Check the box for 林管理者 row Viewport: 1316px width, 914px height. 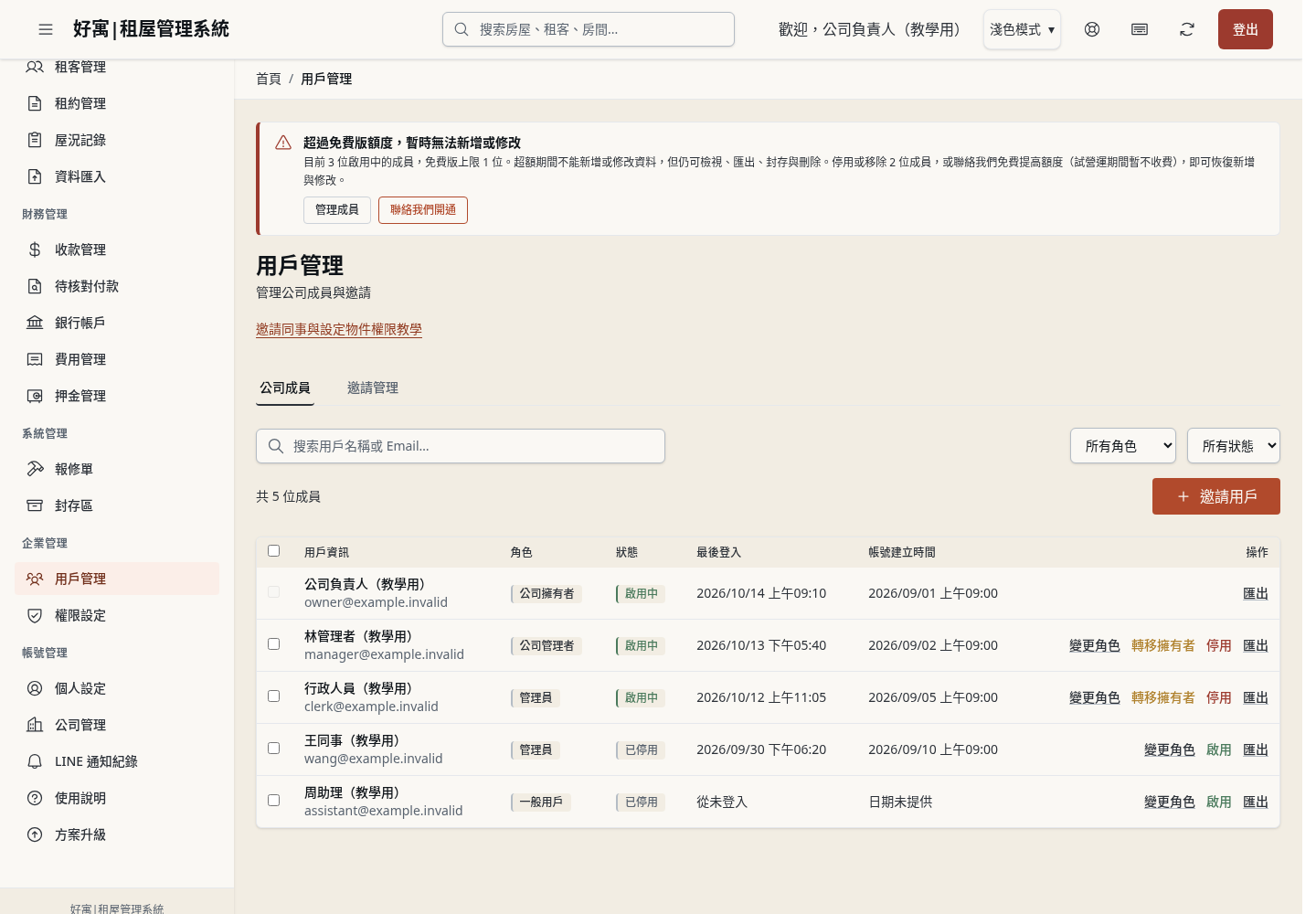(x=273, y=643)
